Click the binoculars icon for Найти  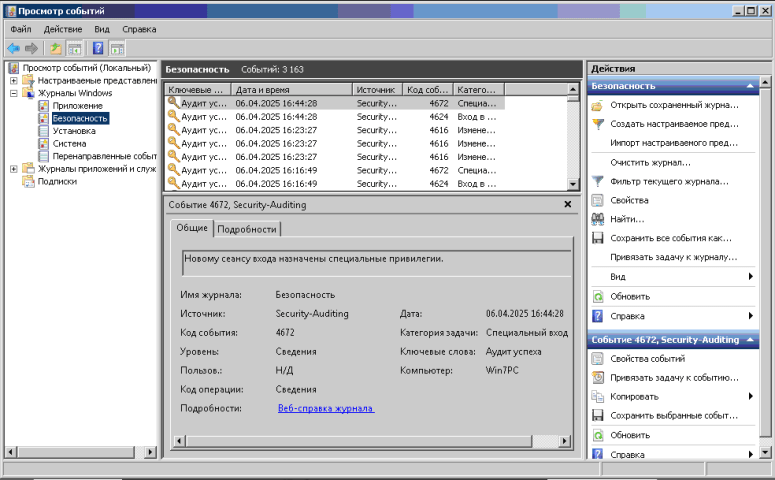coord(598,219)
